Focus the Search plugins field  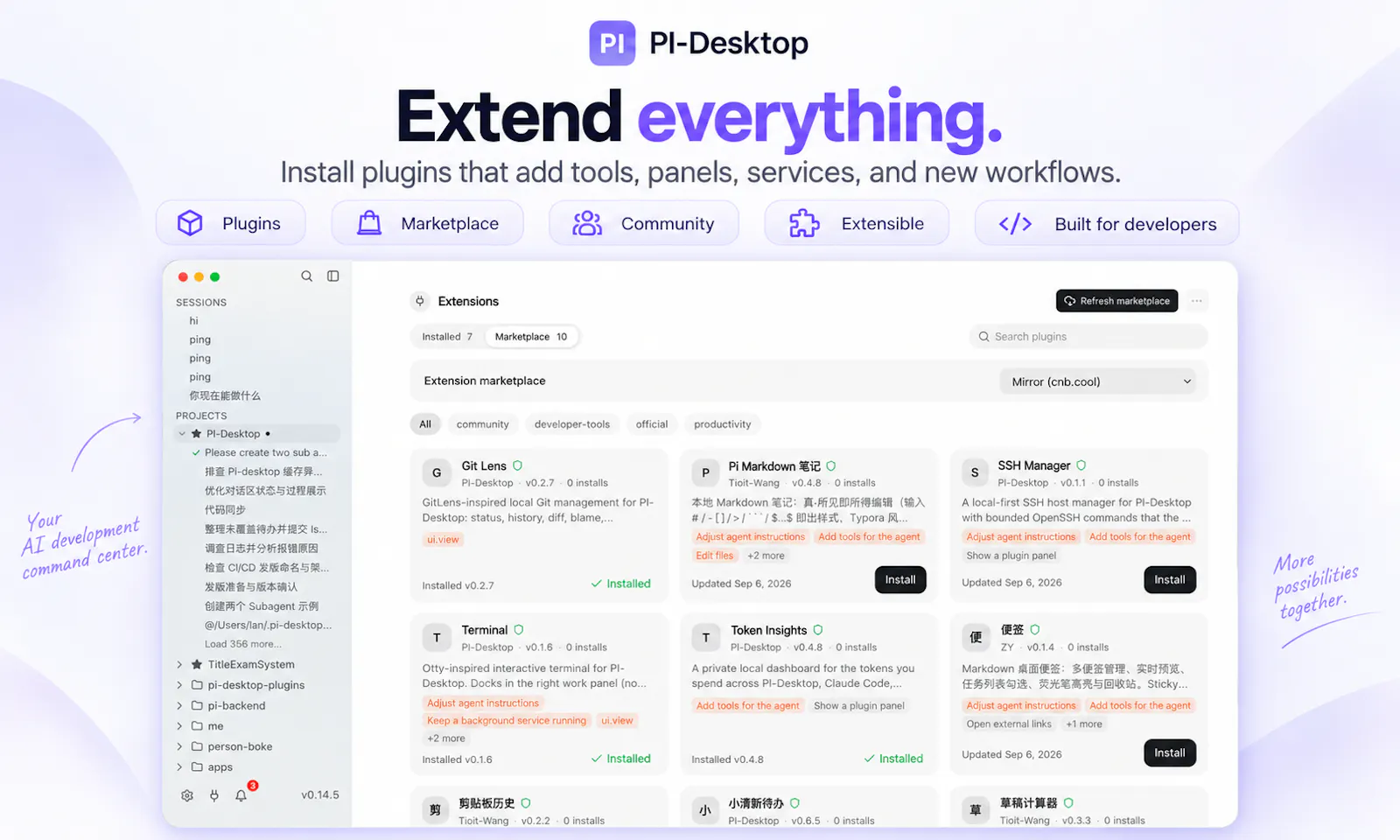[1088, 337]
